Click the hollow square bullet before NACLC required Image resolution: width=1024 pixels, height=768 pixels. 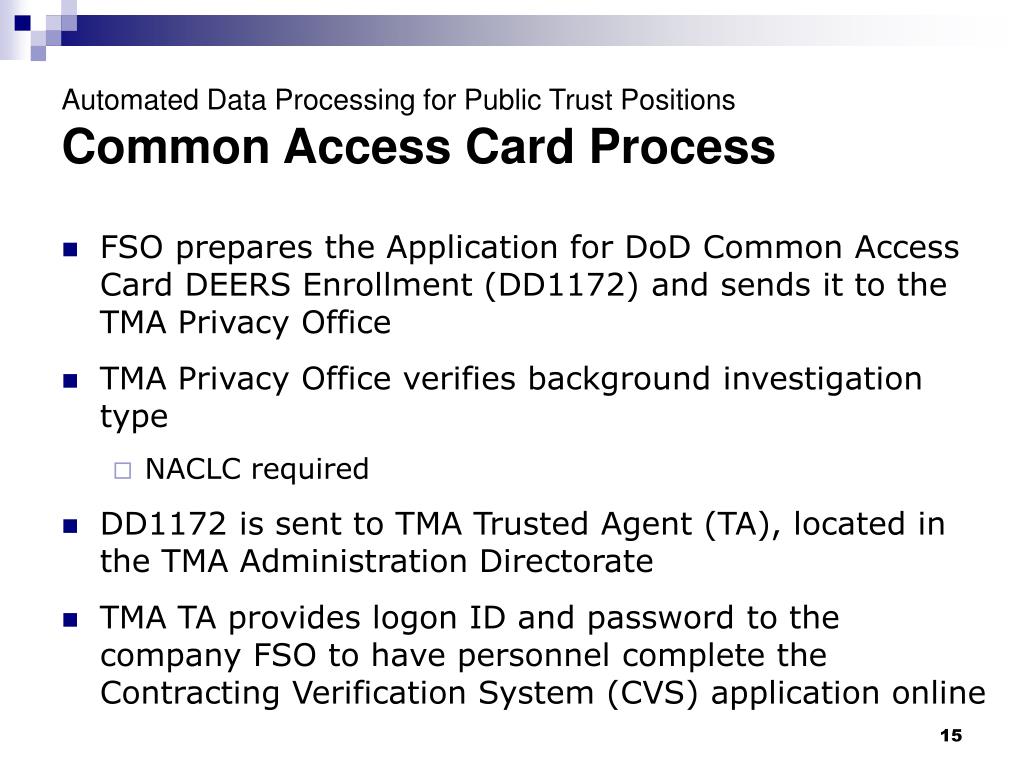[x=122, y=470]
